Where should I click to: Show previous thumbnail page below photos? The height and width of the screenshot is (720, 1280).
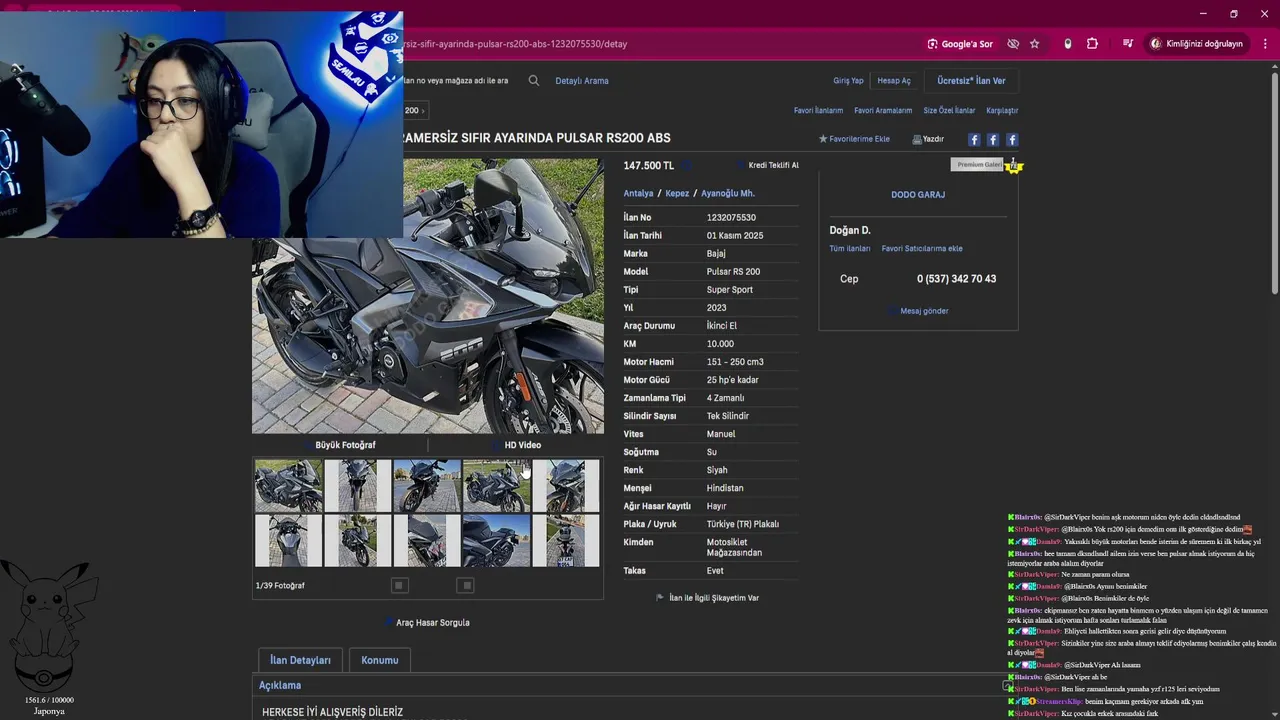(399, 585)
